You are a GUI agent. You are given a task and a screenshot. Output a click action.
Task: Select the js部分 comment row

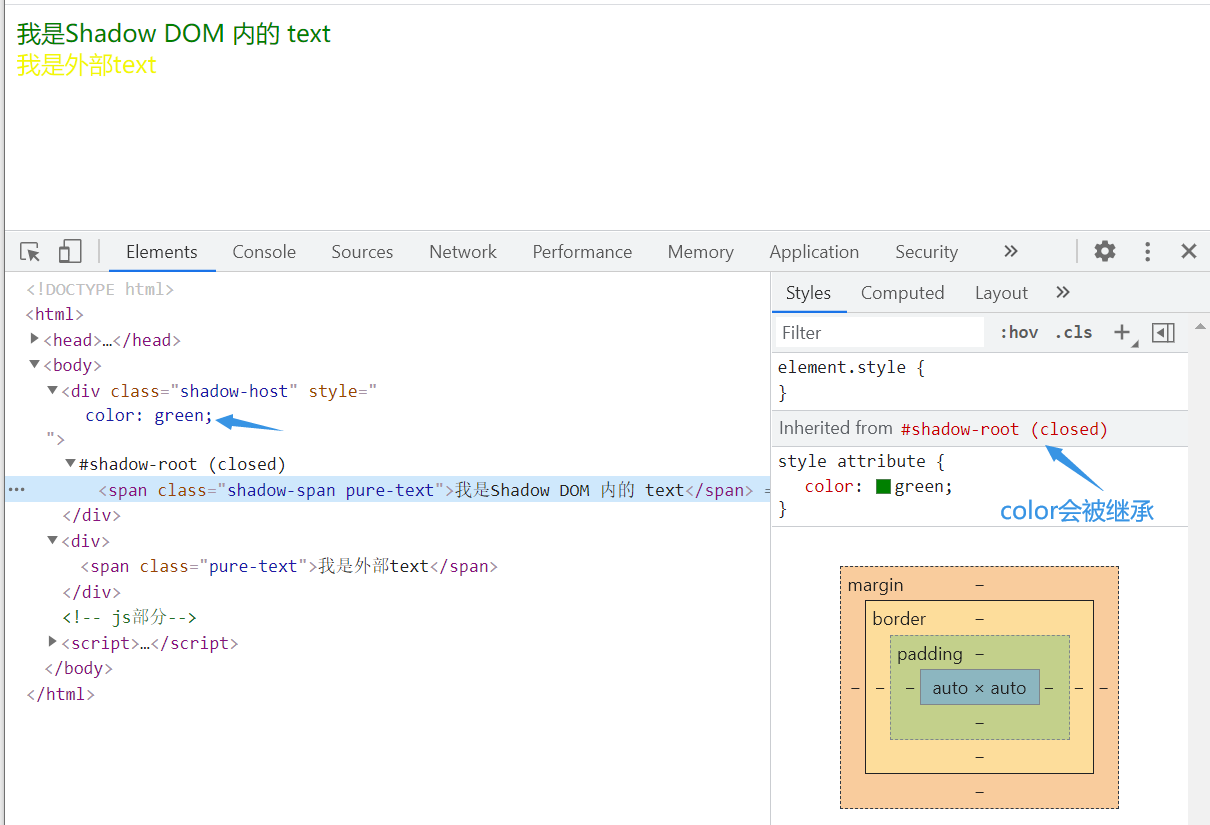tap(129, 617)
